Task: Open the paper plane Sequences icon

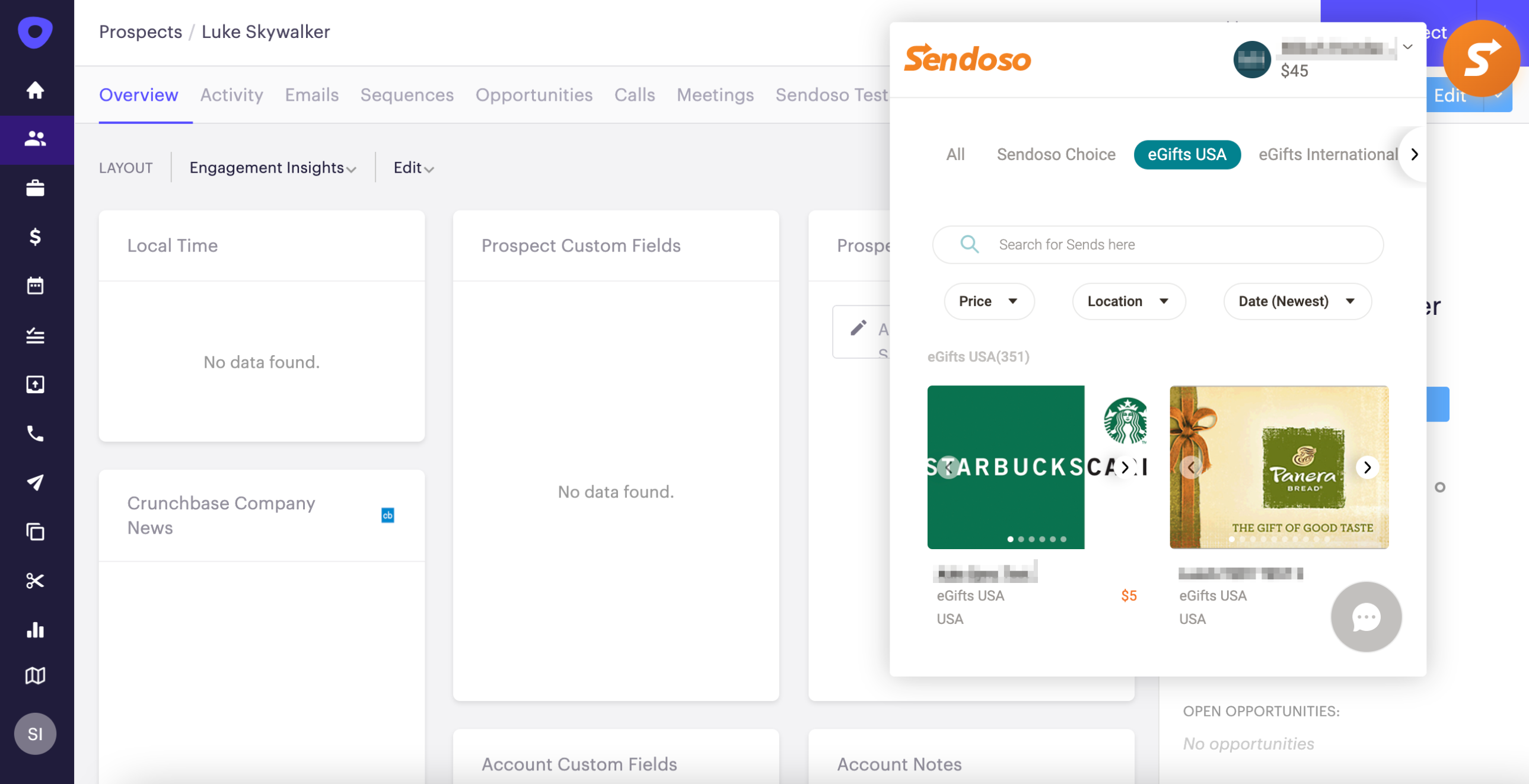Action: point(35,483)
